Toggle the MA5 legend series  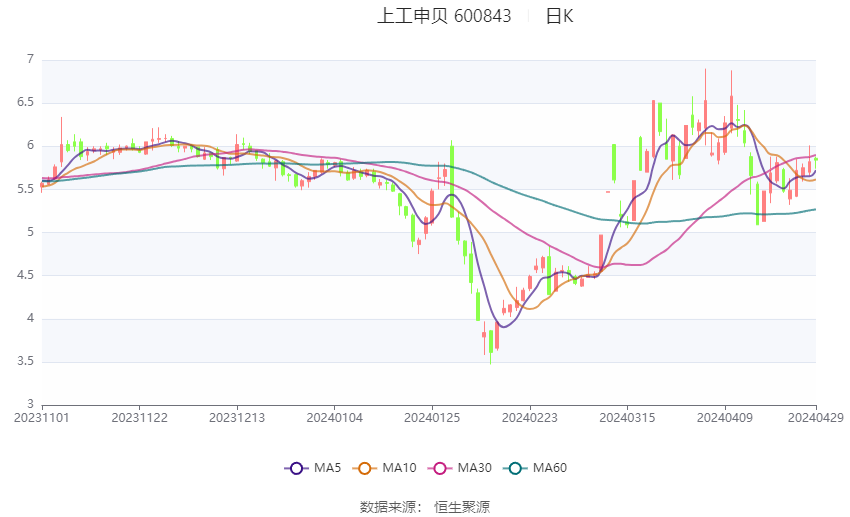[x=313, y=468]
